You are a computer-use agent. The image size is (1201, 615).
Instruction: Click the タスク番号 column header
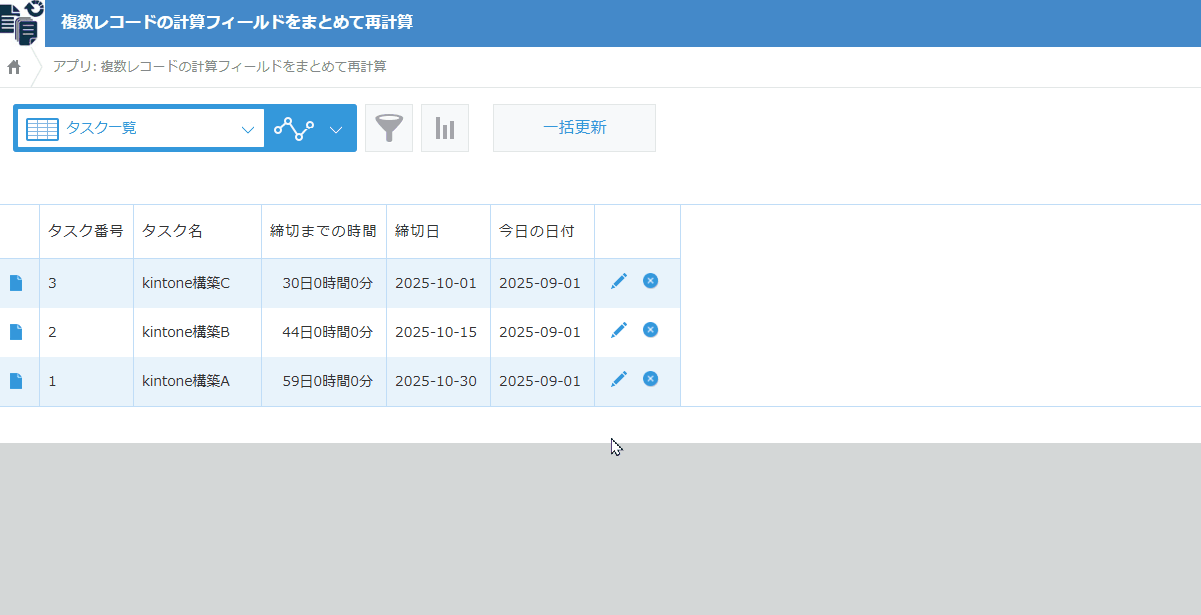click(x=86, y=231)
